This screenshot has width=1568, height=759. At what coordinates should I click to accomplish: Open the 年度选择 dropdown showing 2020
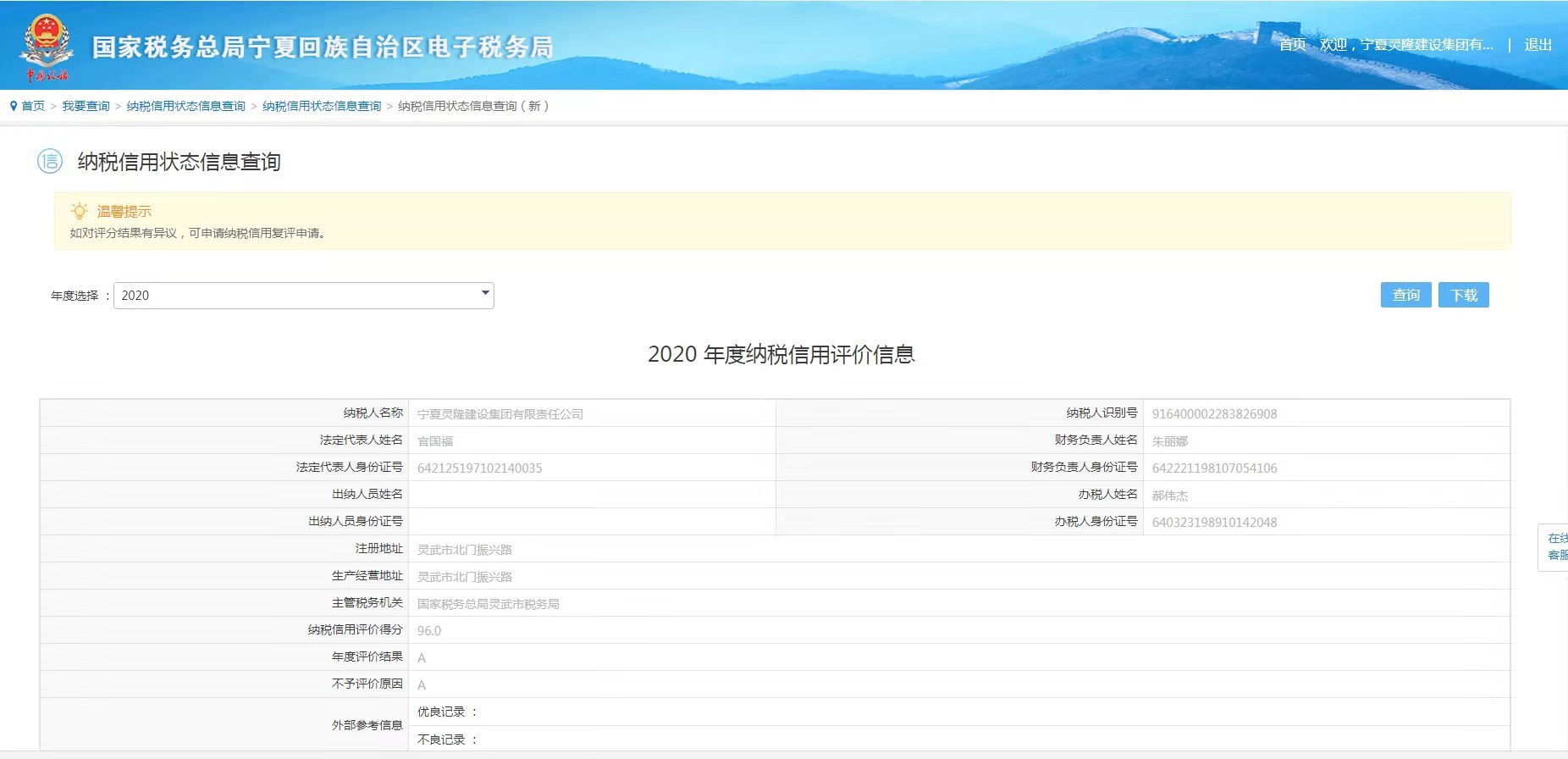(303, 296)
